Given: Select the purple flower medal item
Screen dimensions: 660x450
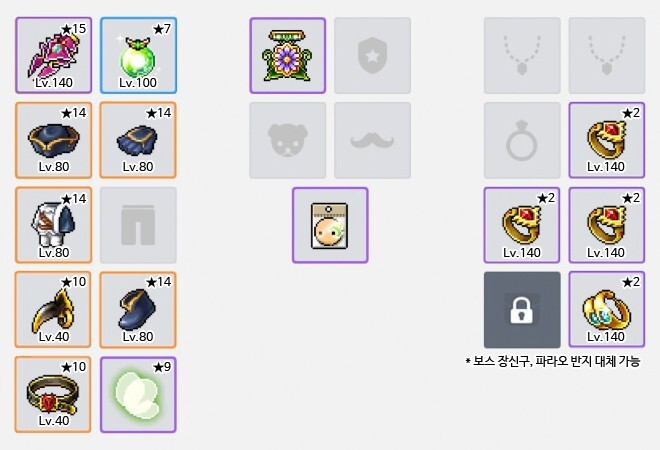Looking at the screenshot, I should pos(288,55).
